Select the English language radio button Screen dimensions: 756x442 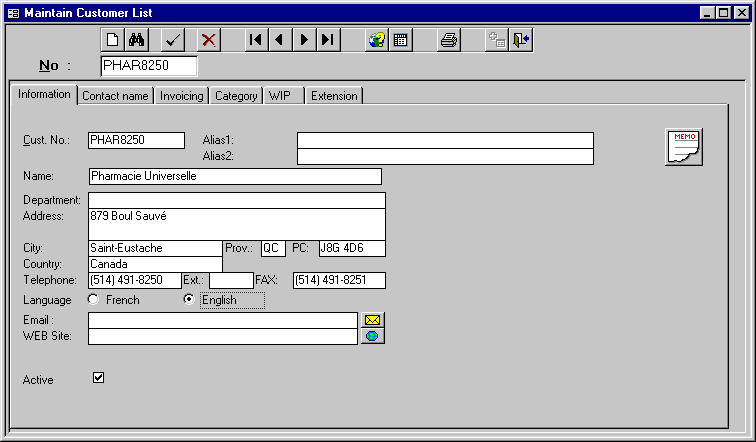tap(189, 300)
